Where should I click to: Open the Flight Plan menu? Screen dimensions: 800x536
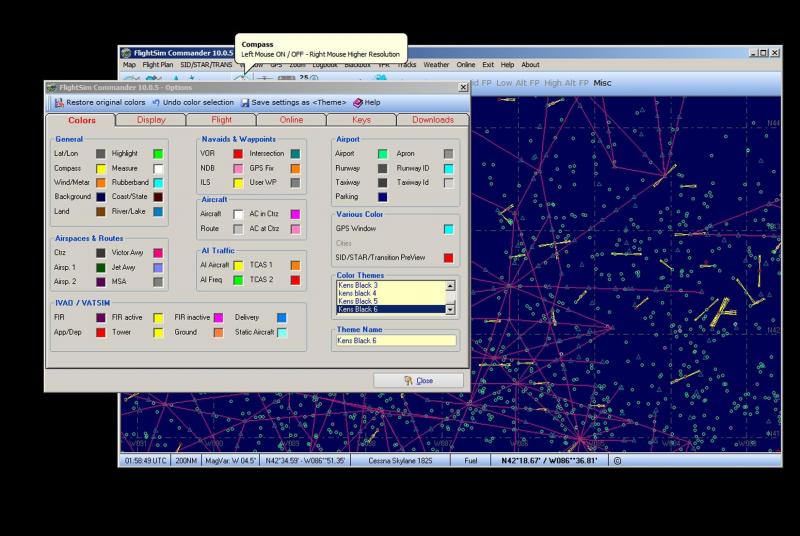[158, 65]
